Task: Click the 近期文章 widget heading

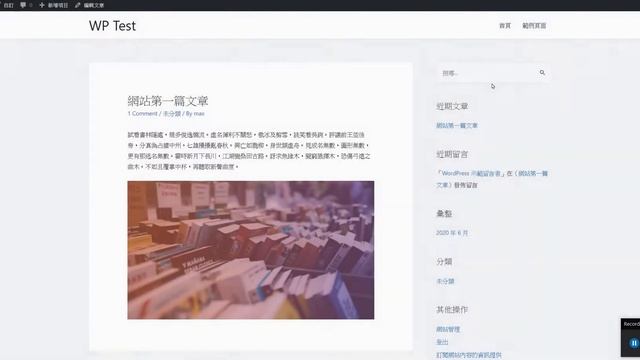Action: coord(452,106)
